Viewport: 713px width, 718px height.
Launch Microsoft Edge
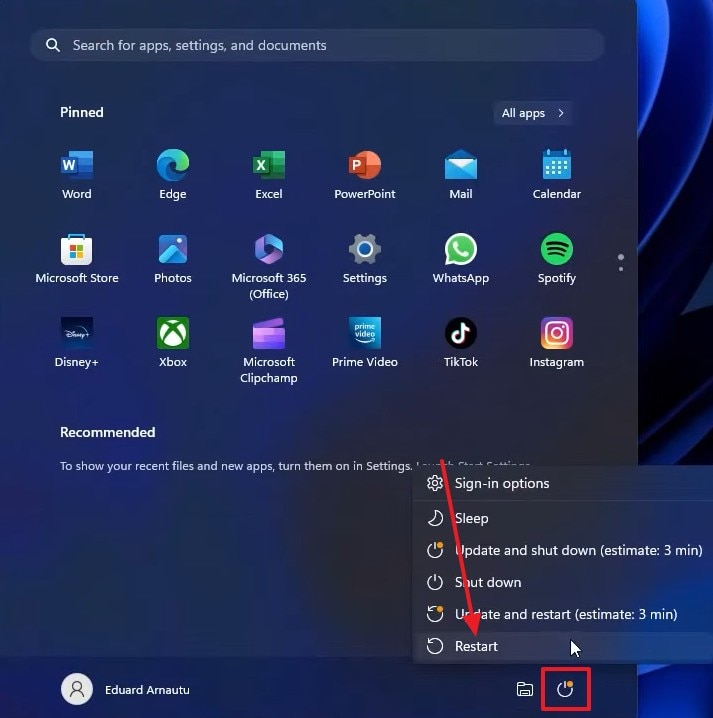[173, 174]
